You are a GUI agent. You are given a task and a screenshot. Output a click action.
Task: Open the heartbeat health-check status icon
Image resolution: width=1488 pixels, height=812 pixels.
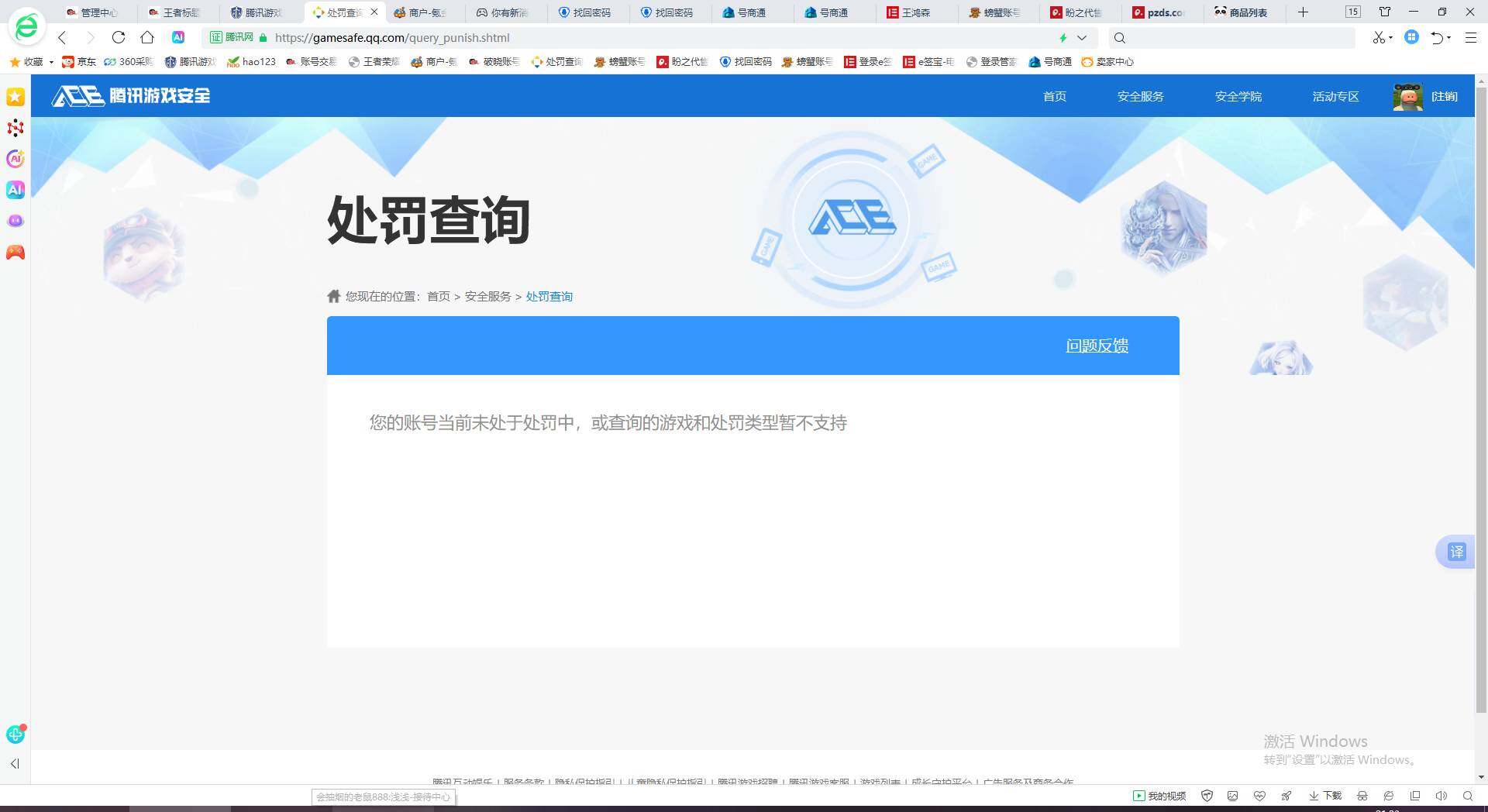click(1259, 796)
